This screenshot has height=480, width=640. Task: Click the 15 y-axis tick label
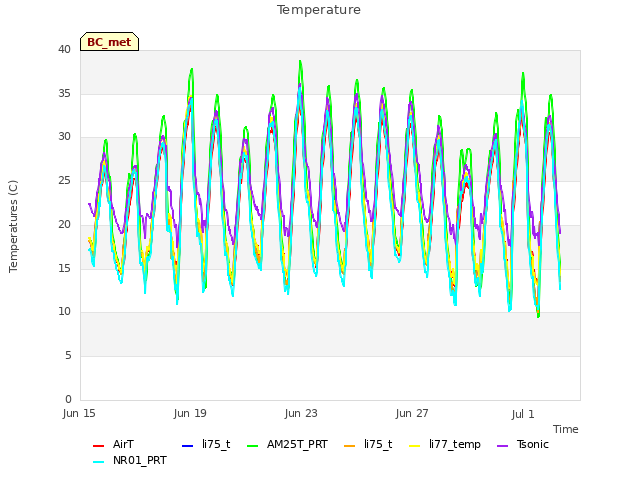coord(64,268)
